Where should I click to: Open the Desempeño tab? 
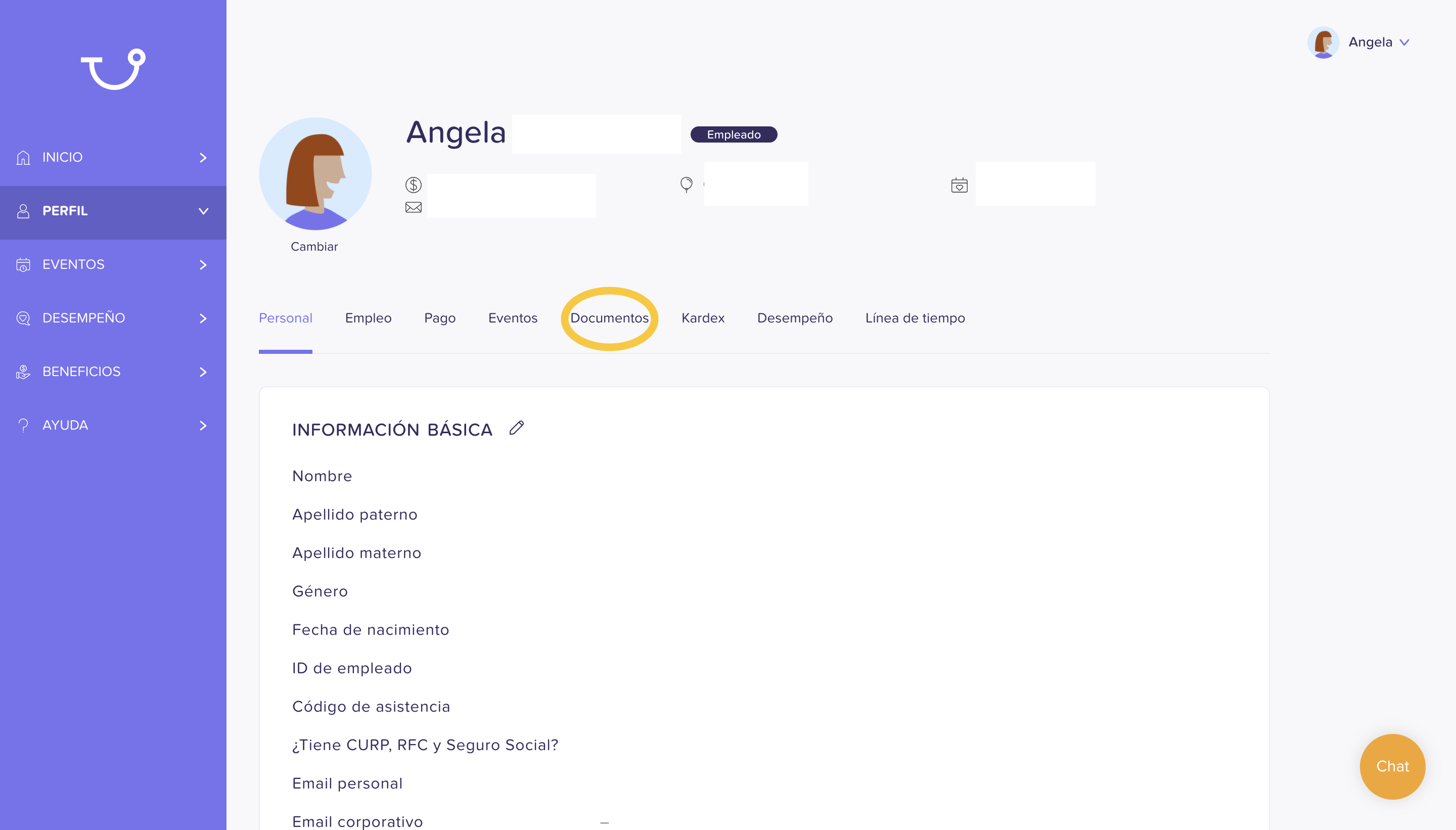(795, 318)
